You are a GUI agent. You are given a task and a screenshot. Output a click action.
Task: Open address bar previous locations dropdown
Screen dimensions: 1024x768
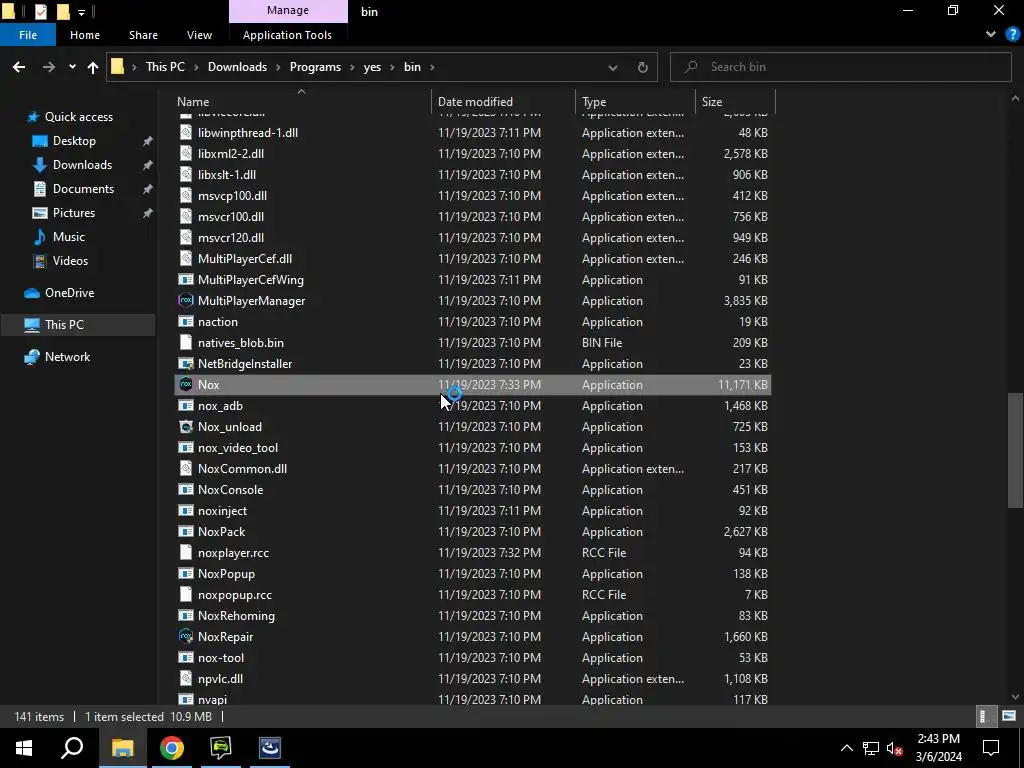(613, 67)
